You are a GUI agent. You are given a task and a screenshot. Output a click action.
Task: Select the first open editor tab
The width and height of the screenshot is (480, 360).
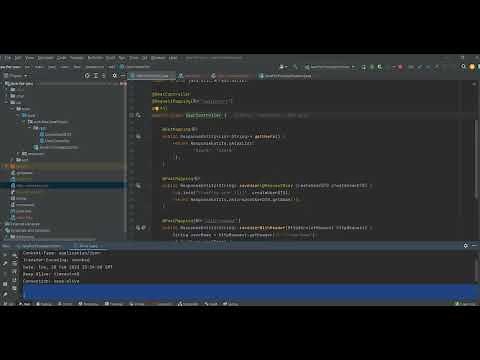[x=152, y=76]
